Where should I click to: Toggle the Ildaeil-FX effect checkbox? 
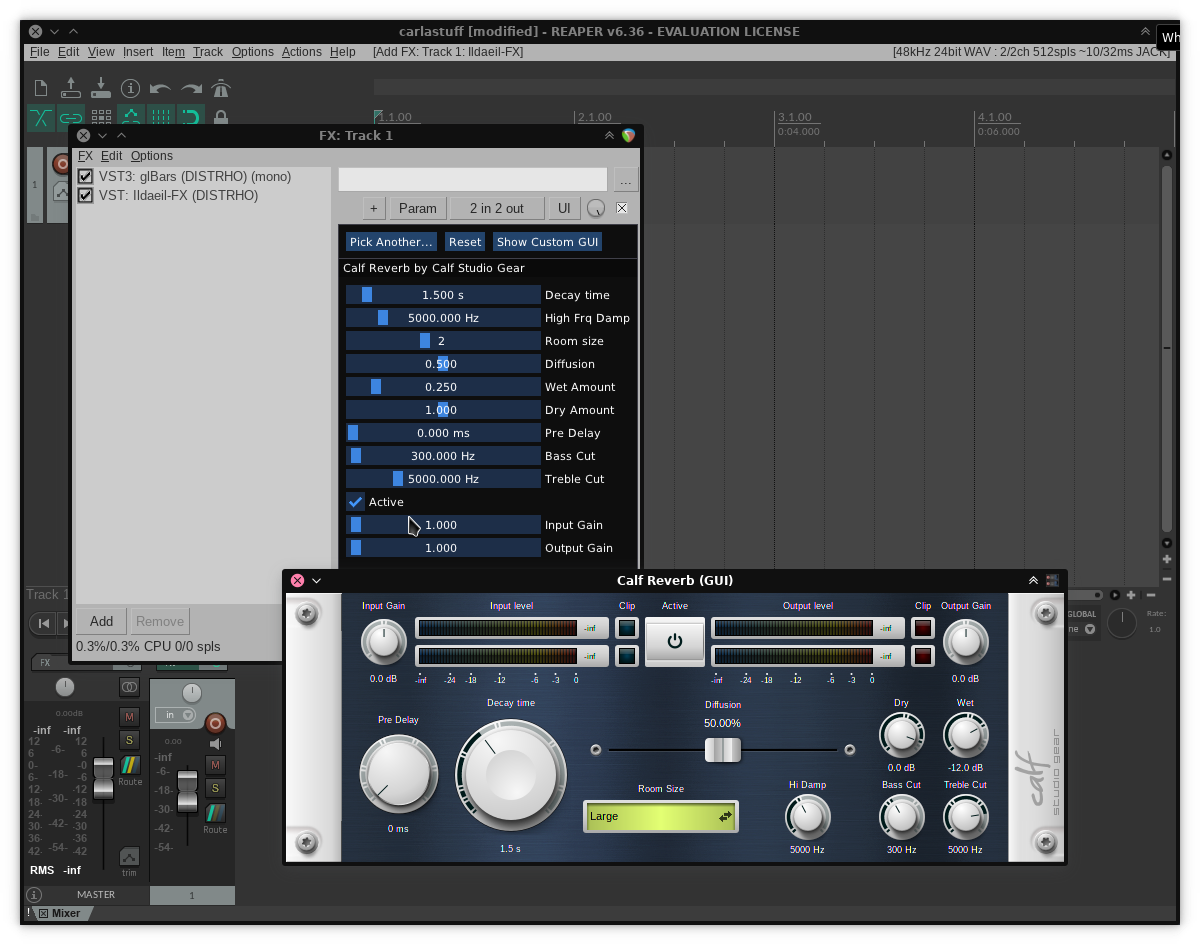pos(86,196)
